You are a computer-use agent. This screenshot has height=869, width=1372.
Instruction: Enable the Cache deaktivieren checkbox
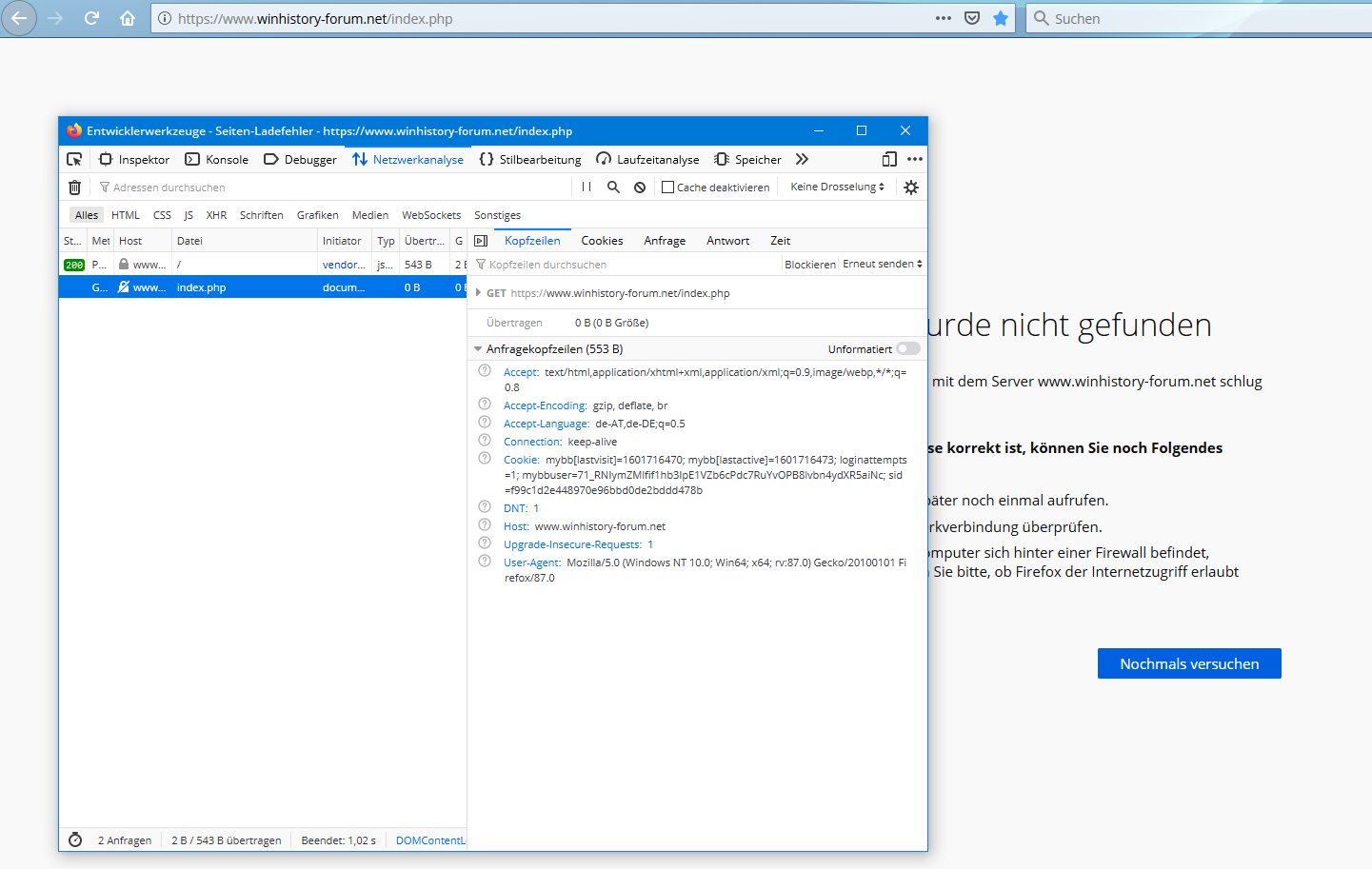coord(667,188)
